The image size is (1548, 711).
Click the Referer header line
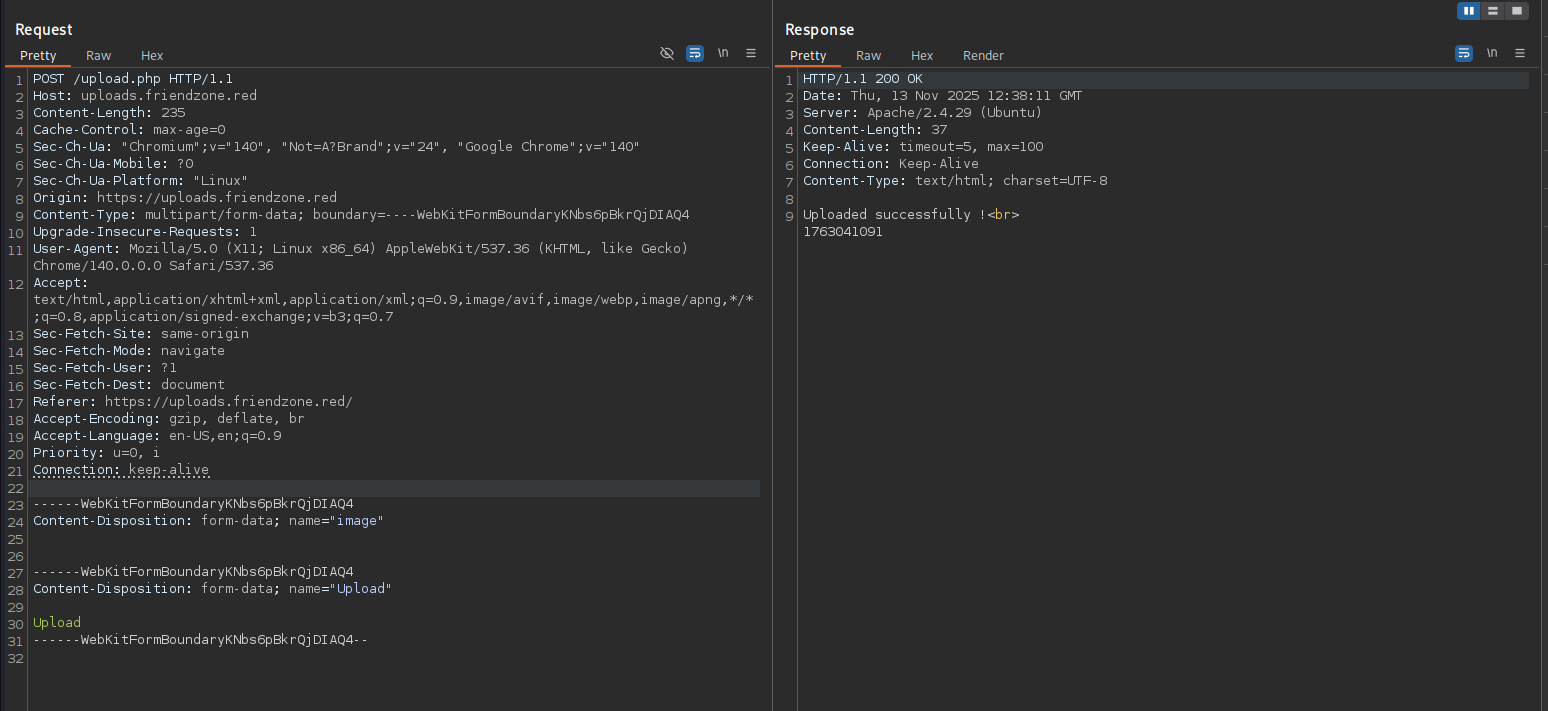click(193, 402)
